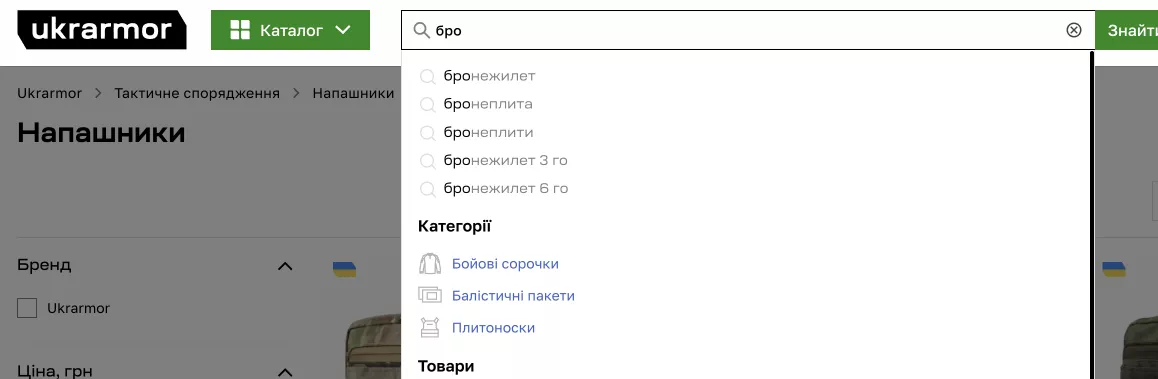Click the search icon beside бронежилет 6 го
1158x379 pixels.
pos(427,189)
